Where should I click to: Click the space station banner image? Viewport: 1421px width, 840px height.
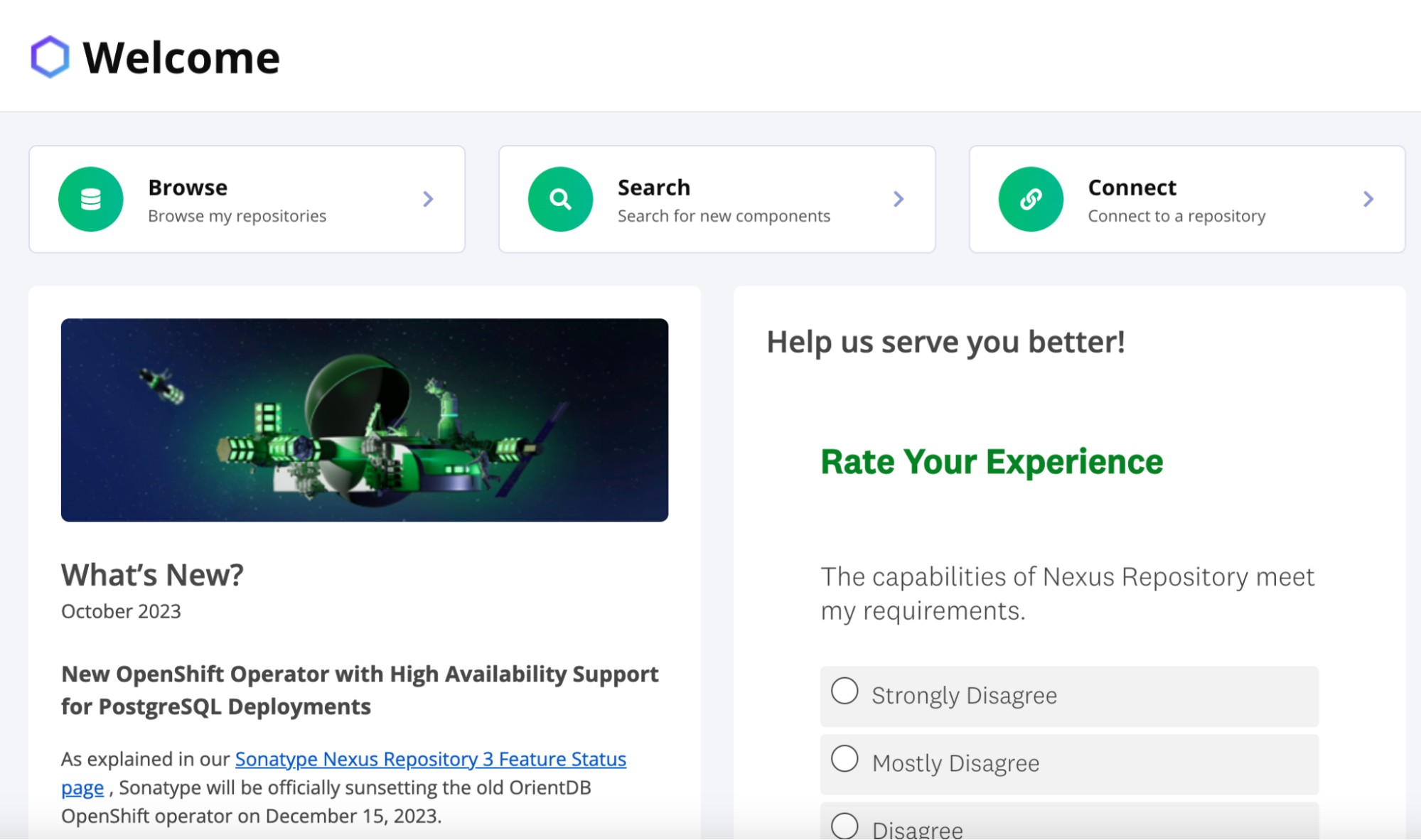pos(364,419)
